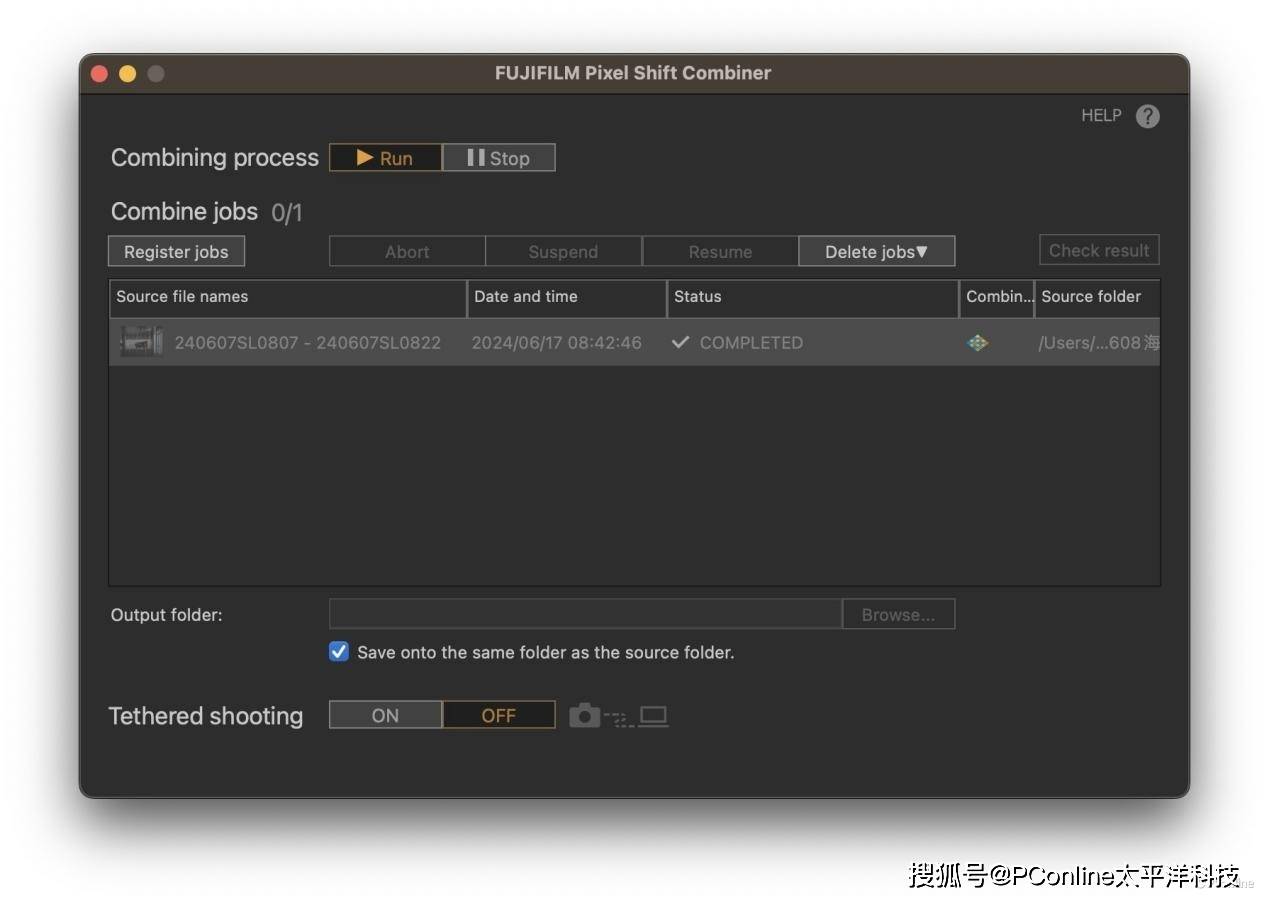Sort by Source file names column header
The image size is (1269, 903).
coord(287,297)
